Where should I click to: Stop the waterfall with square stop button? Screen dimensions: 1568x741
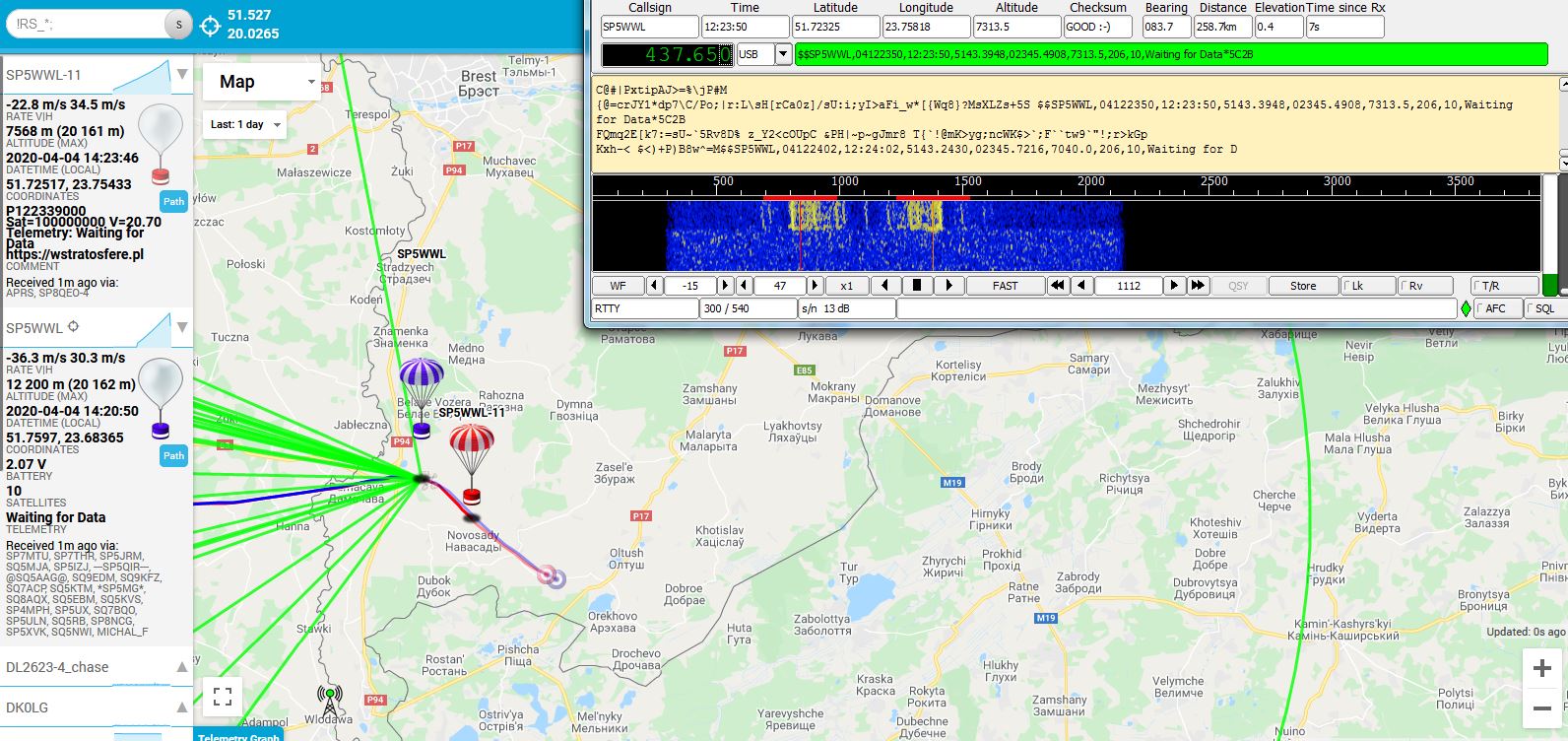click(917, 286)
